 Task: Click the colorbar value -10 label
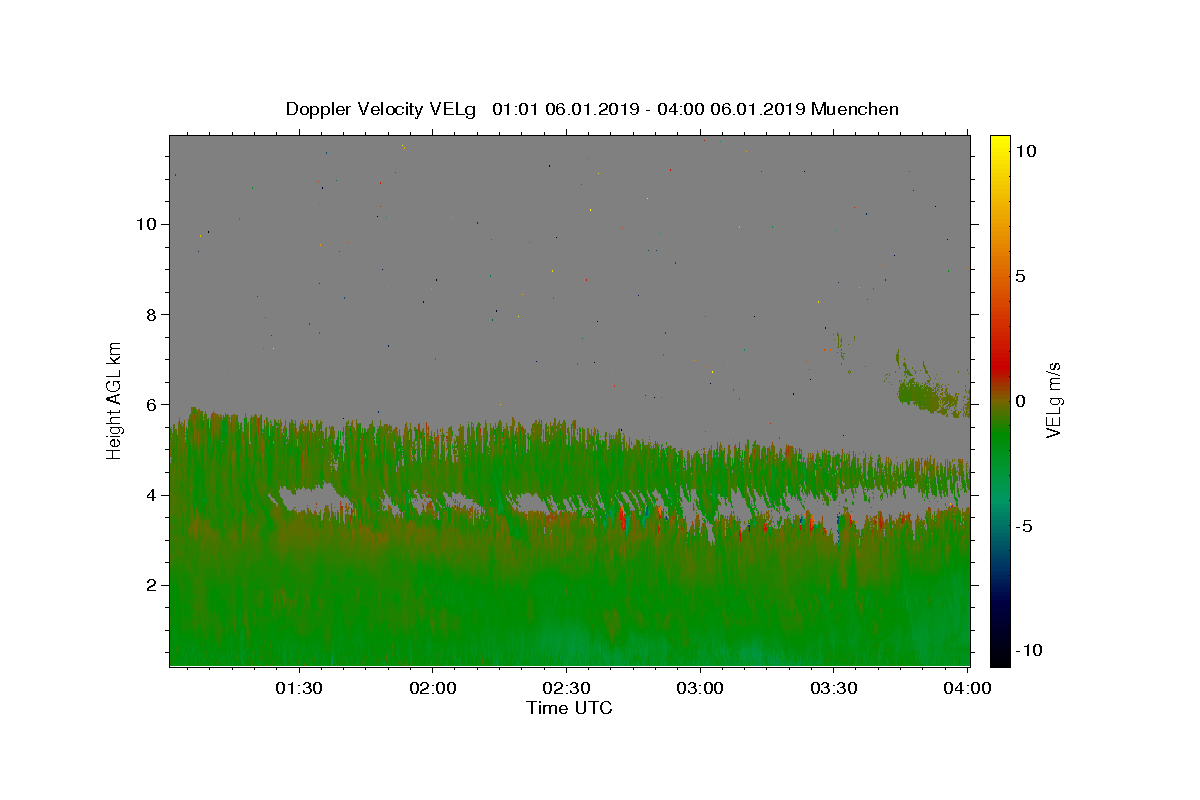[1029, 650]
